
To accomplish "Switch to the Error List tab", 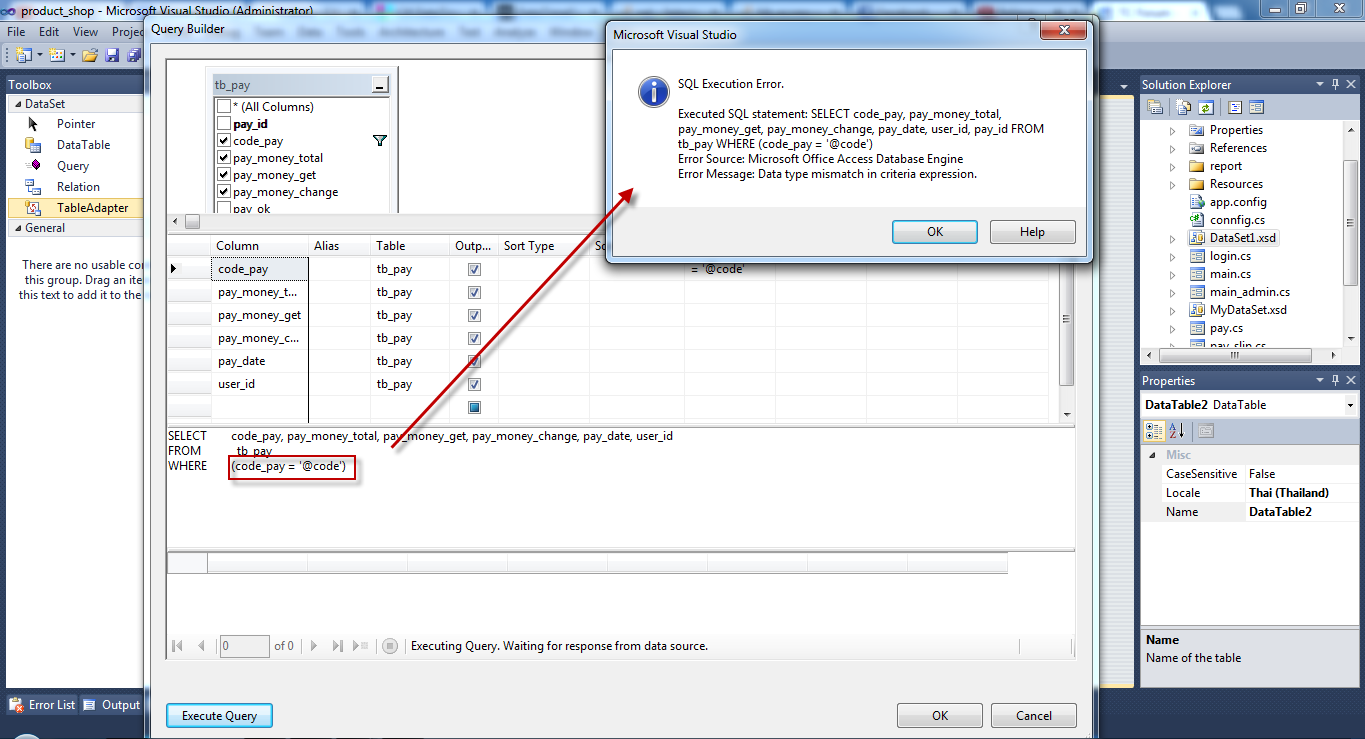I will 42,705.
